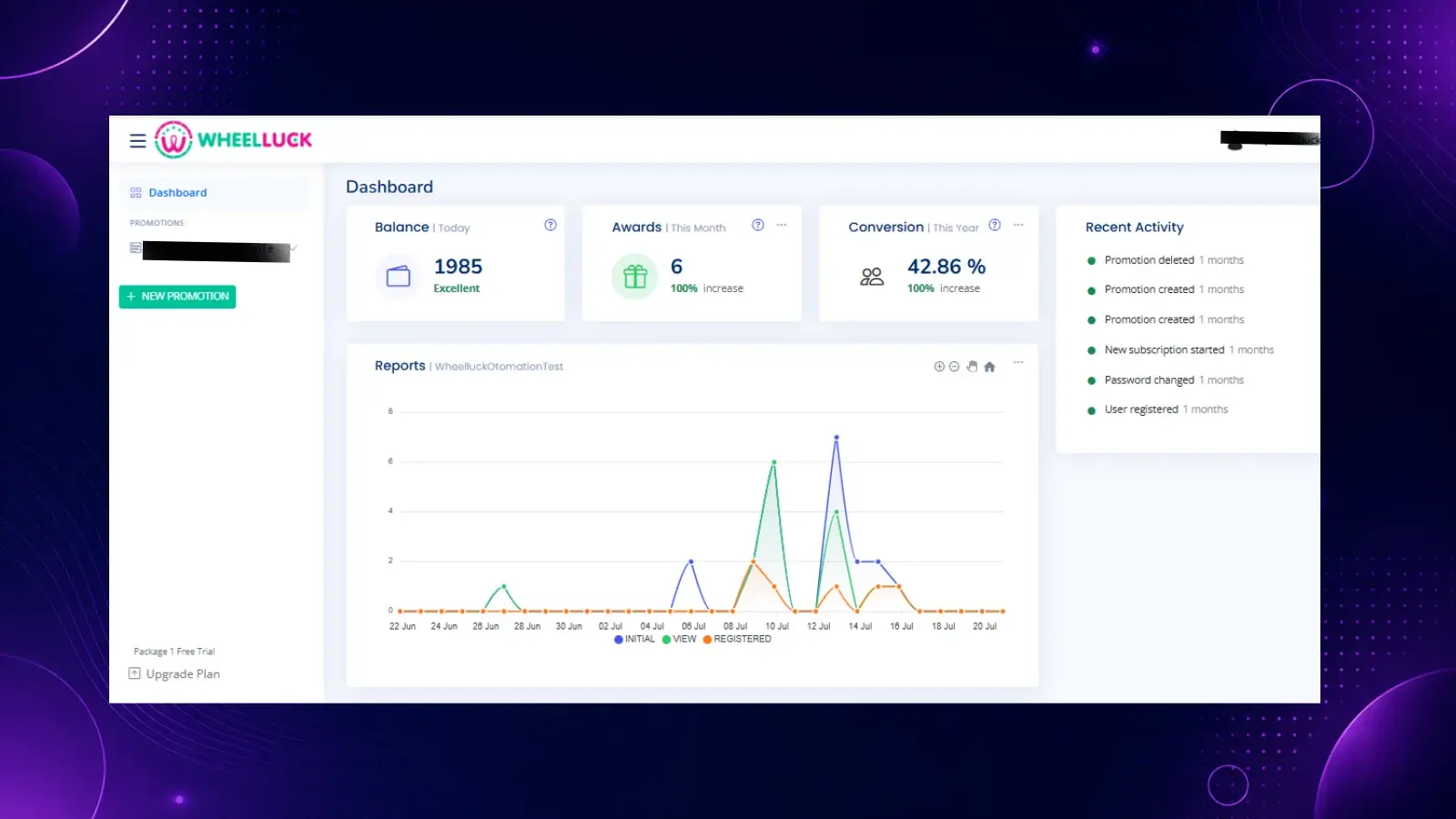
Task: Open help for the Conversion card
Action: 995,226
